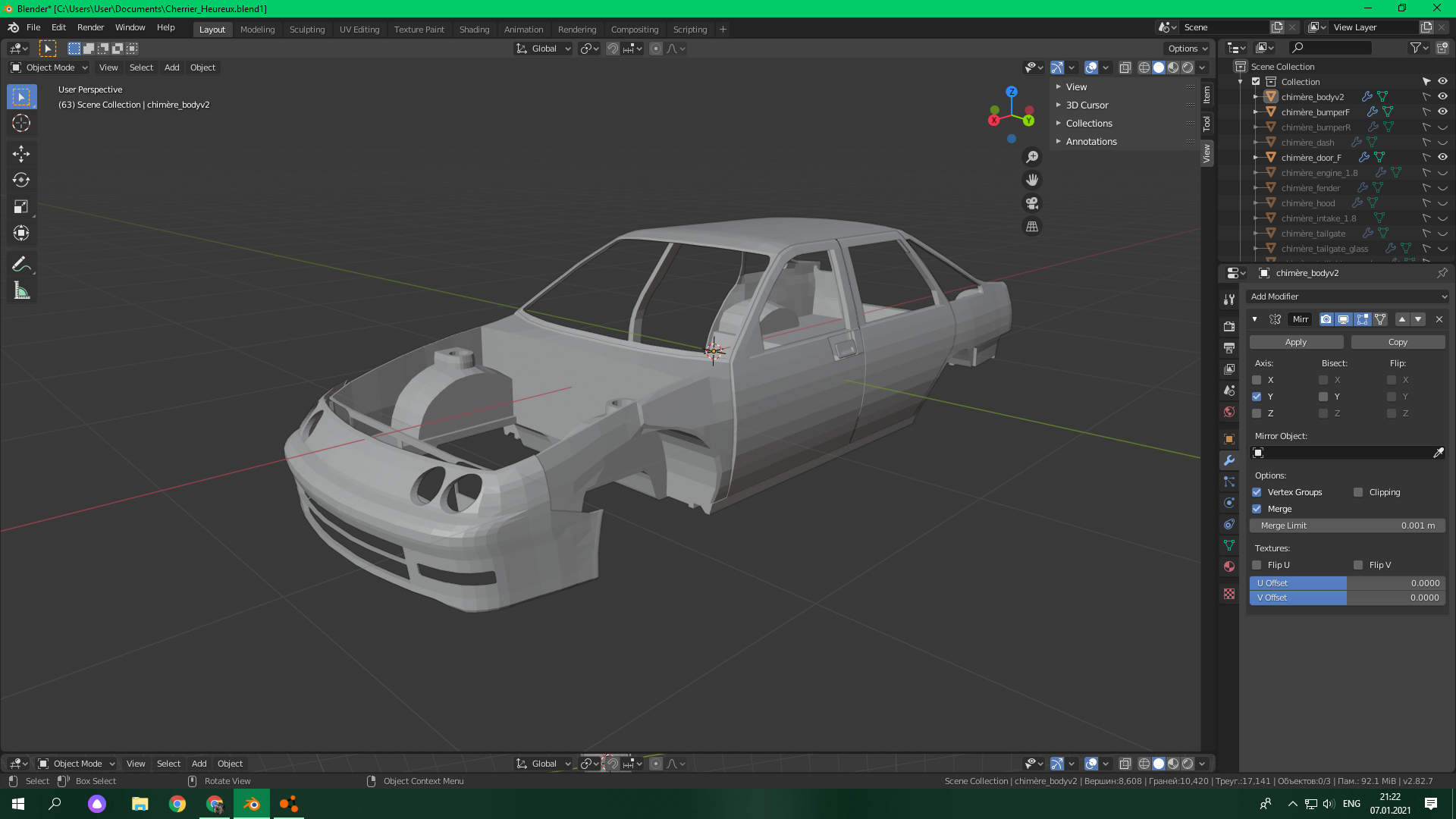Viewport: 1456px width, 819px height.
Task: Click the camera view icon in viewport
Action: pyautogui.click(x=1032, y=203)
